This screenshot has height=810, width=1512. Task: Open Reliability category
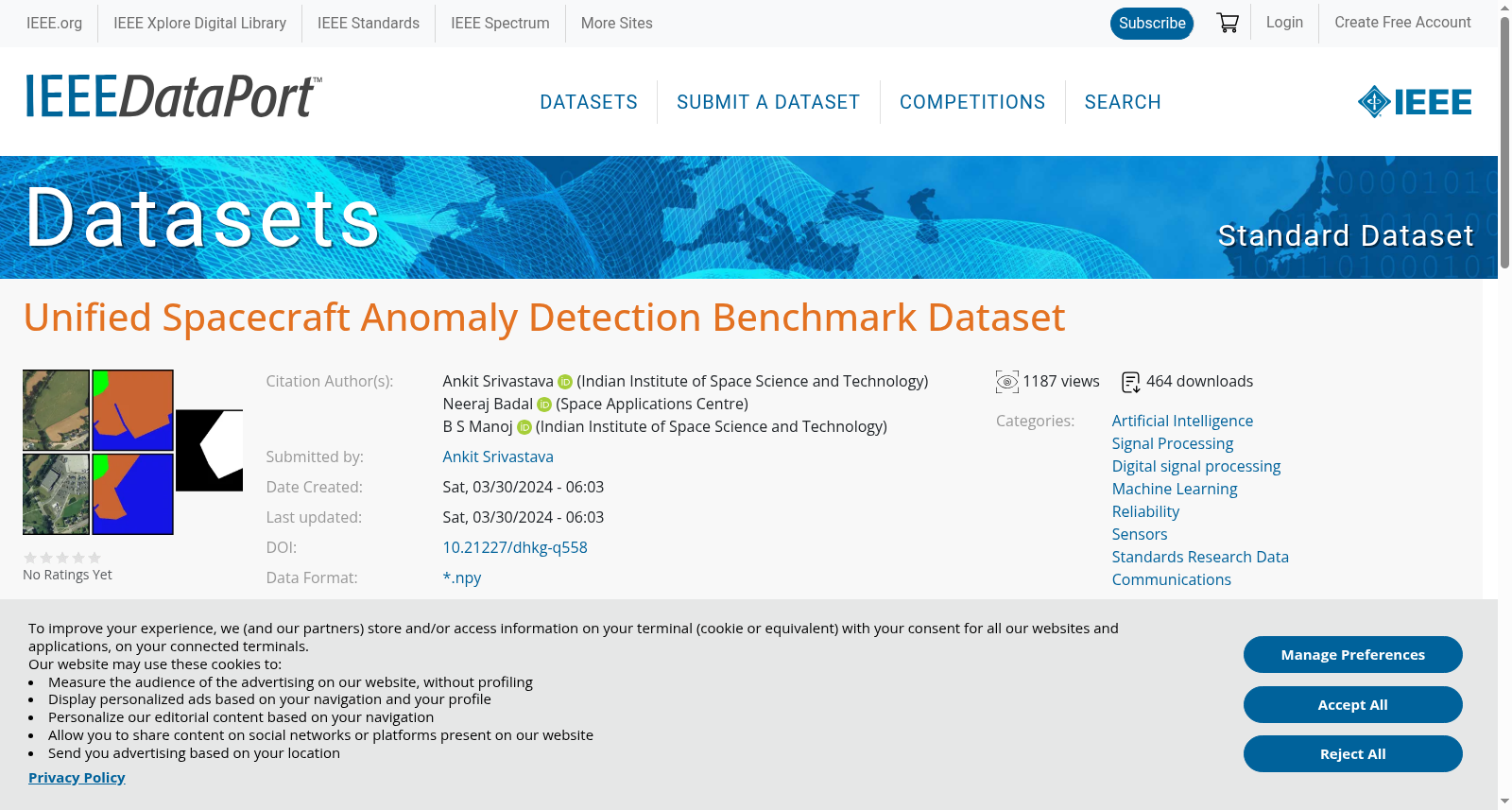point(1145,511)
